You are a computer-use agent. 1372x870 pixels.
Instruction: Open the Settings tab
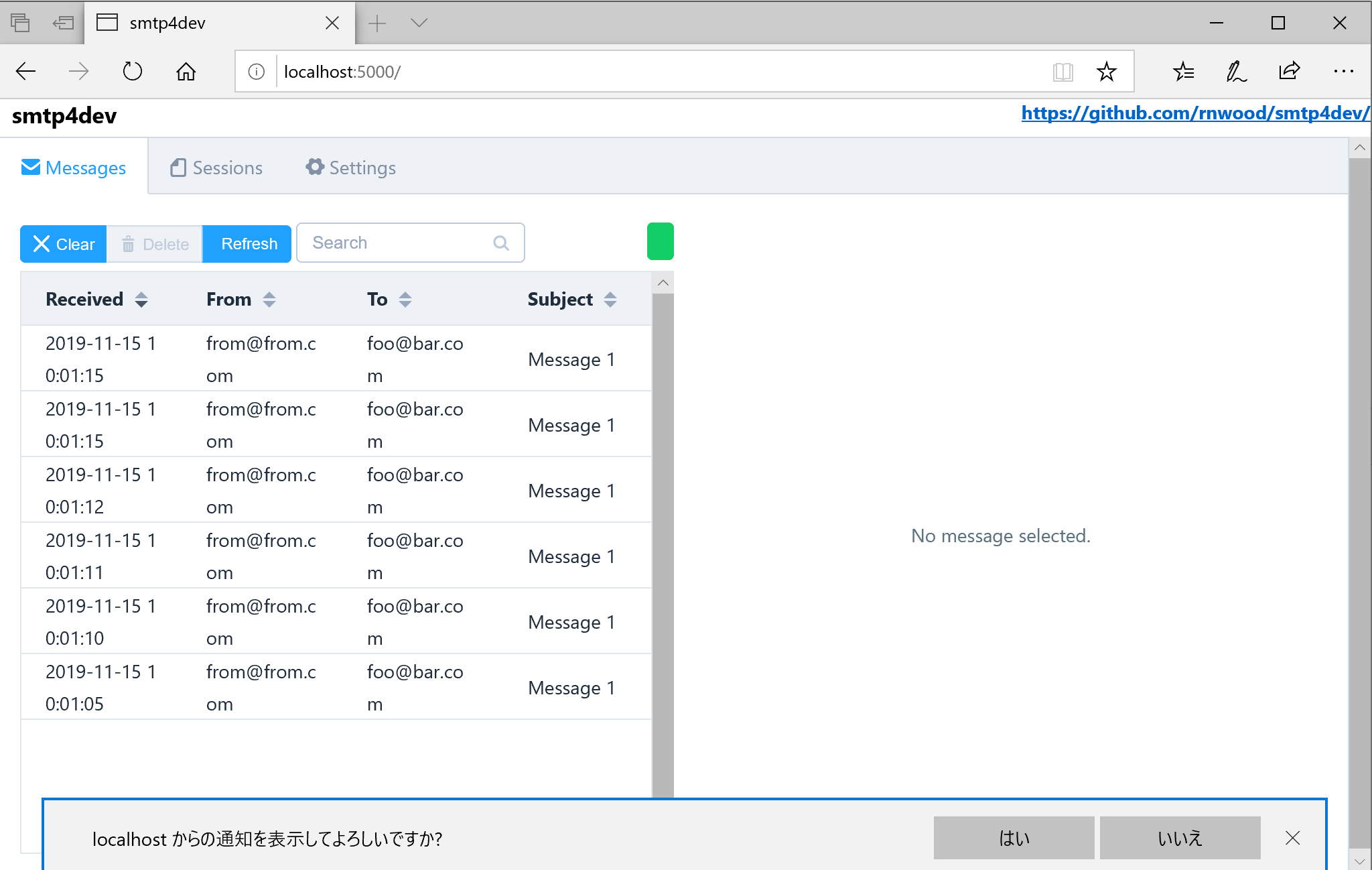coord(350,168)
